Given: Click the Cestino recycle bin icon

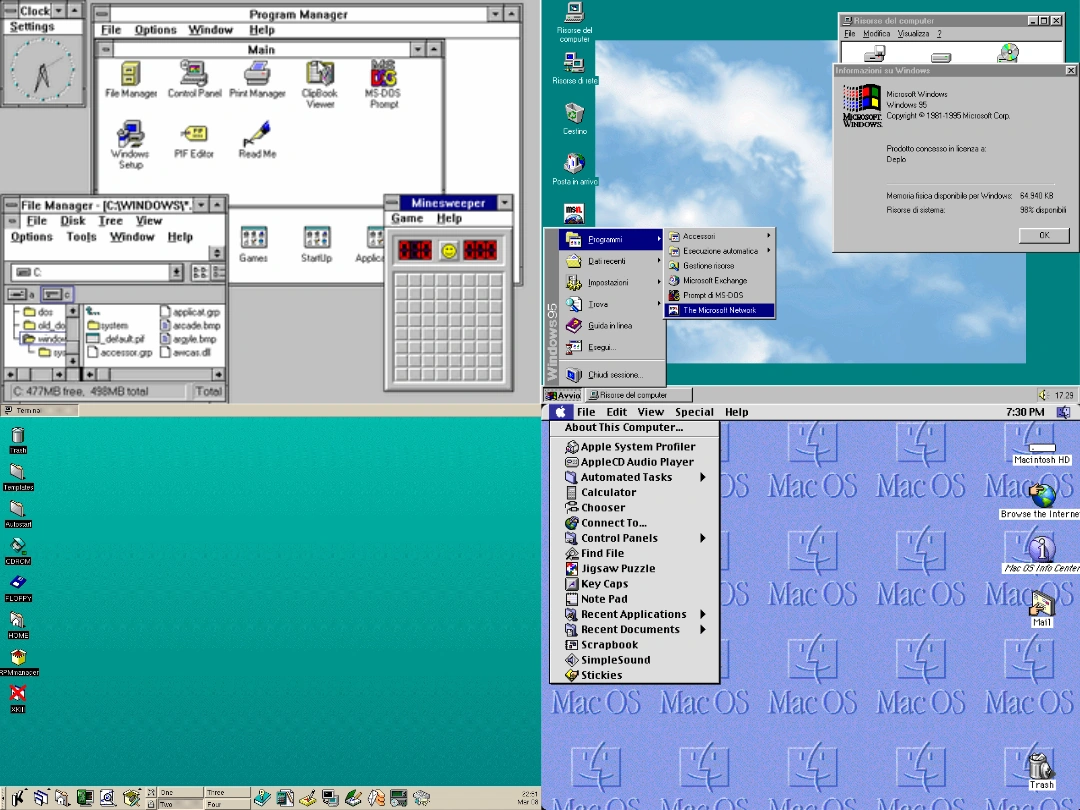Looking at the screenshot, I should [574, 114].
